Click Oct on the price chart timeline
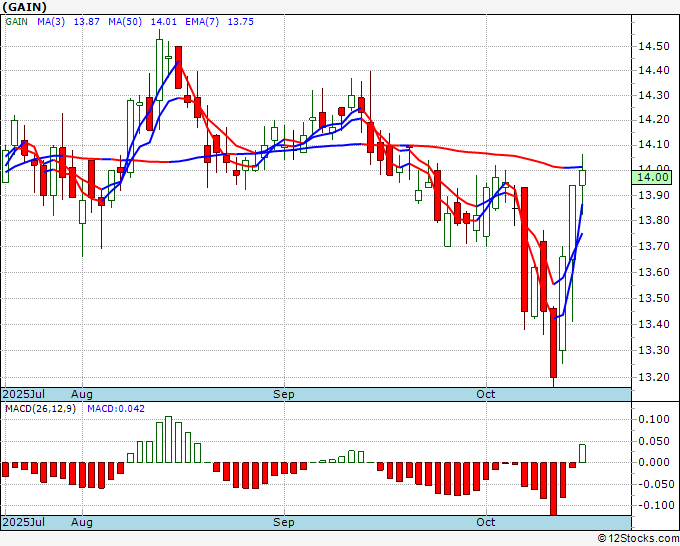The height and width of the screenshot is (546, 680). (x=485, y=394)
